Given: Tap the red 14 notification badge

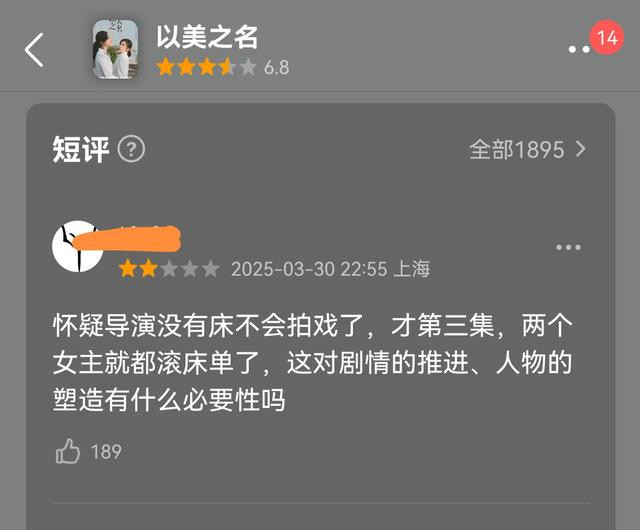Looking at the screenshot, I should [607, 38].
